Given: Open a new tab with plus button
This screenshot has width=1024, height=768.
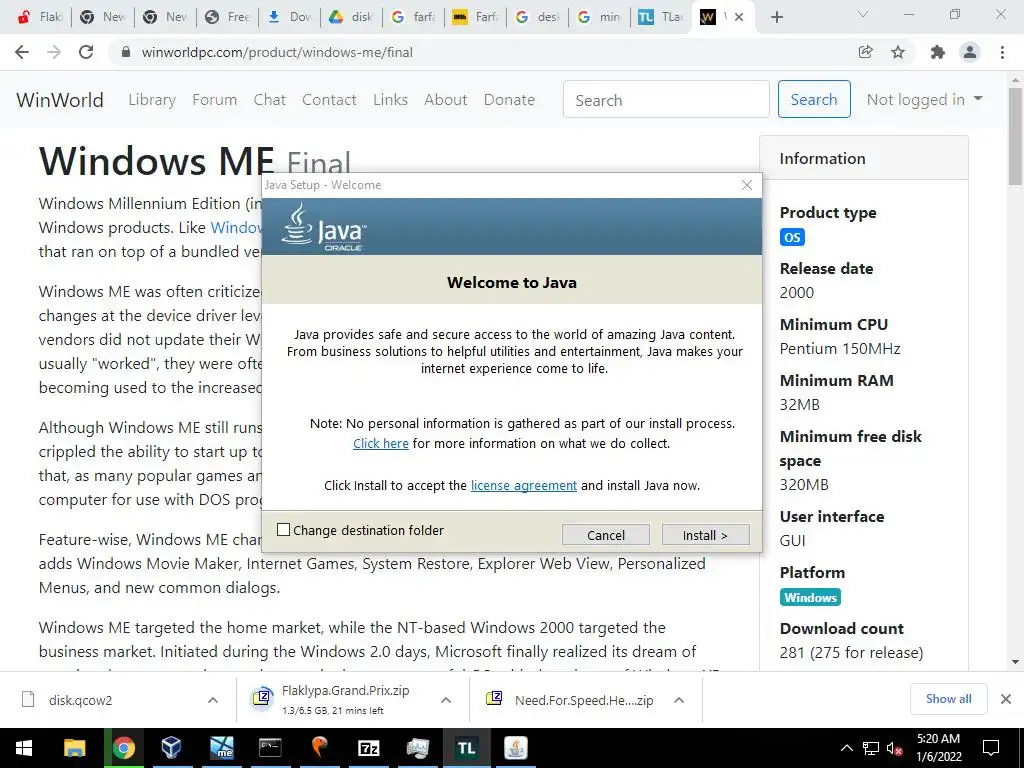Looking at the screenshot, I should point(776,17).
